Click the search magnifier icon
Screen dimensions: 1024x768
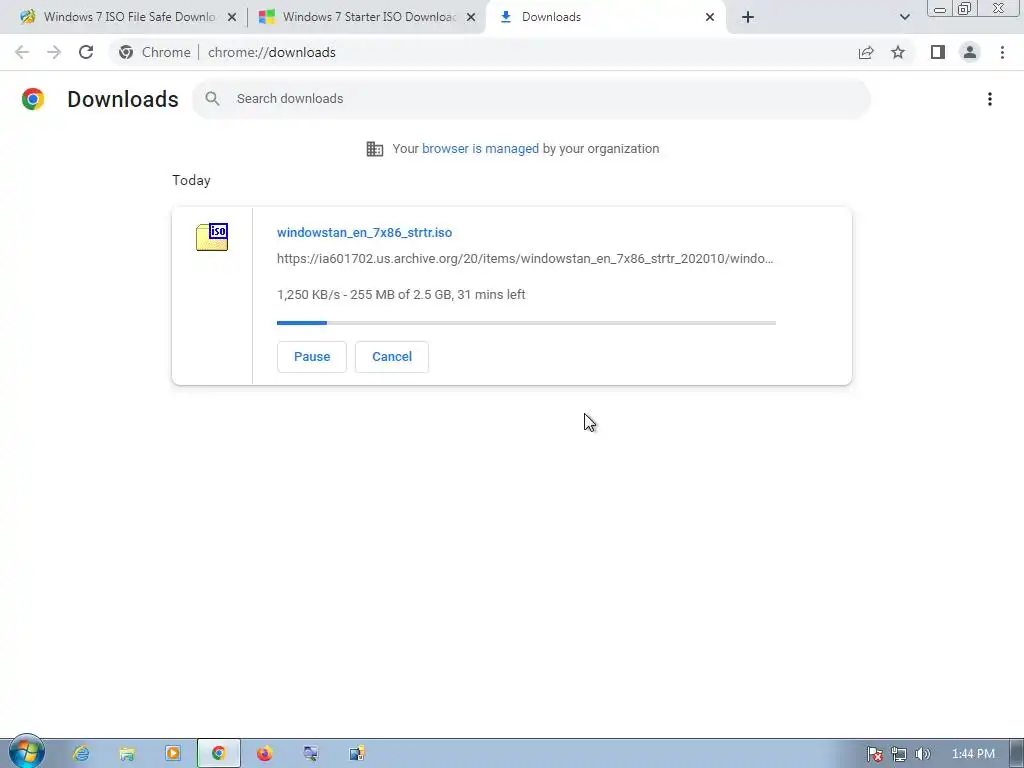click(x=212, y=99)
